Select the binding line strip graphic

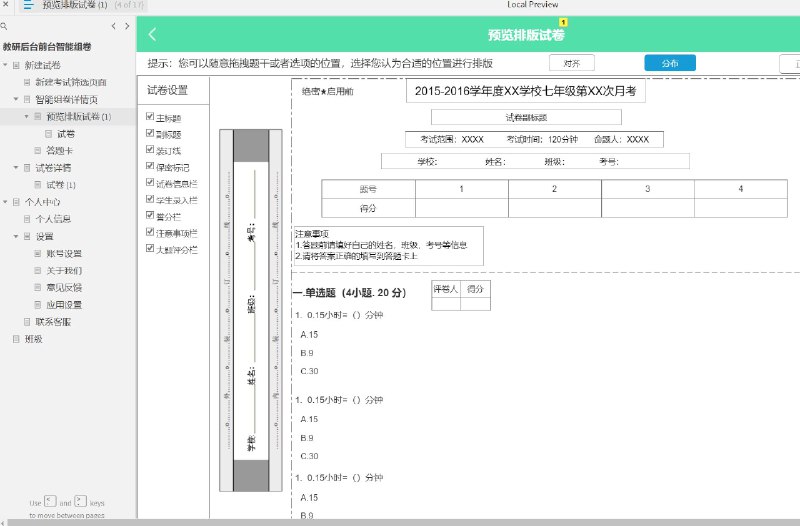(251, 310)
